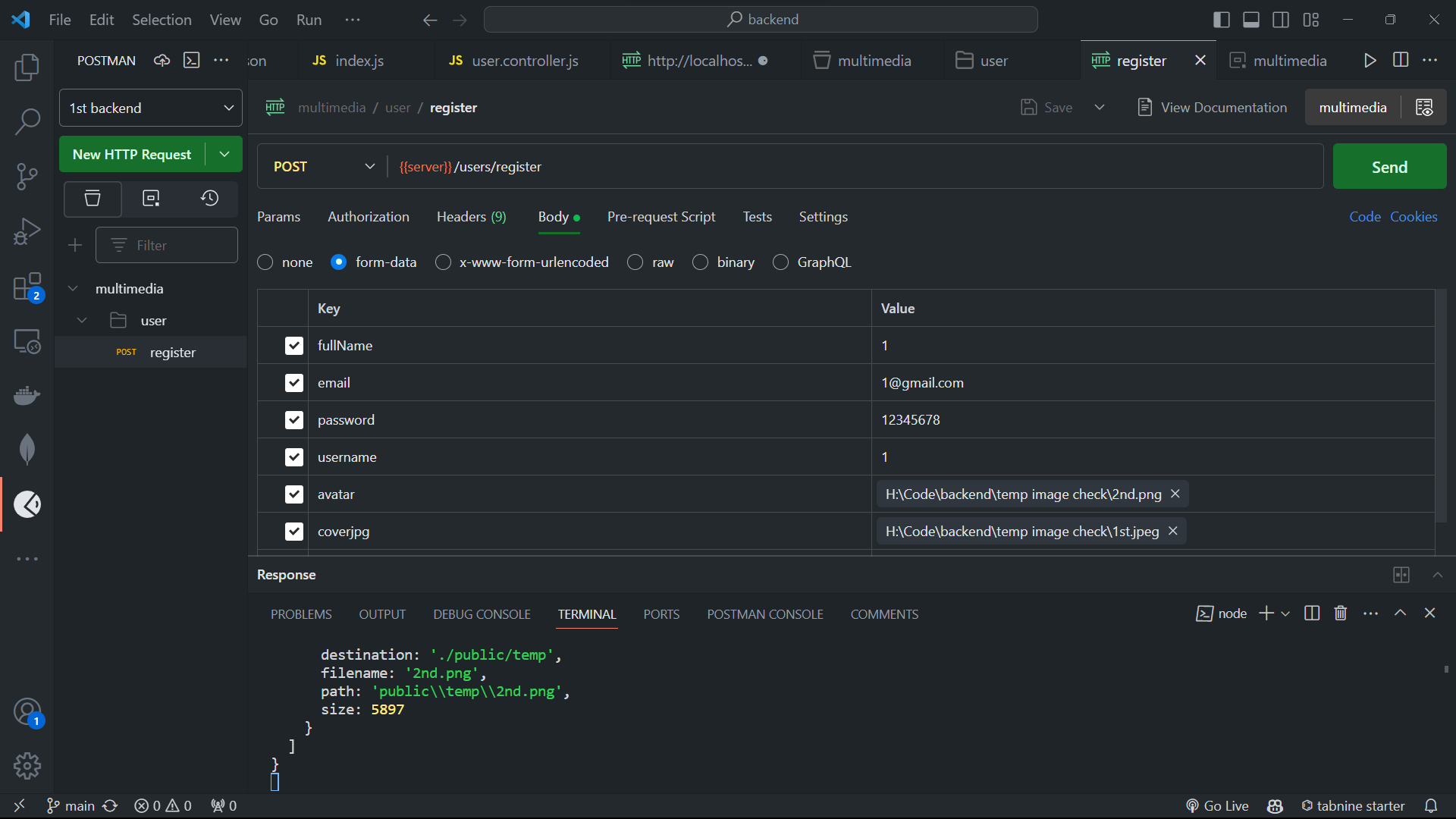Open the Source Control view
Screen dimensions: 1456x819
coord(27,177)
